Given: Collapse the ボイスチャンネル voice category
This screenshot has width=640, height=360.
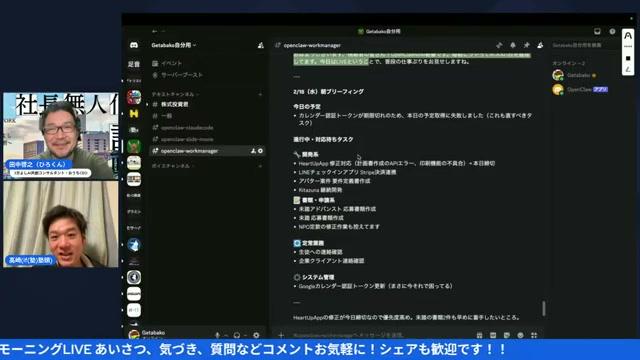Looking at the screenshot, I should coord(172,166).
